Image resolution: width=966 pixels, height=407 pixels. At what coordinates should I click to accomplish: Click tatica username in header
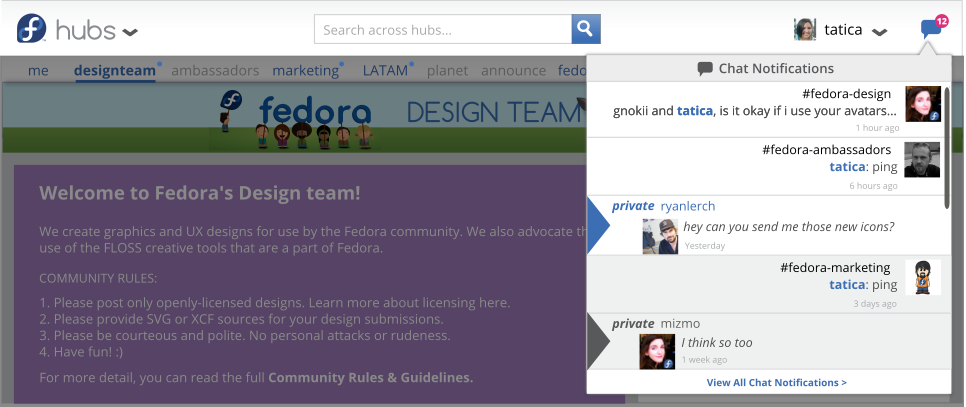(843, 30)
